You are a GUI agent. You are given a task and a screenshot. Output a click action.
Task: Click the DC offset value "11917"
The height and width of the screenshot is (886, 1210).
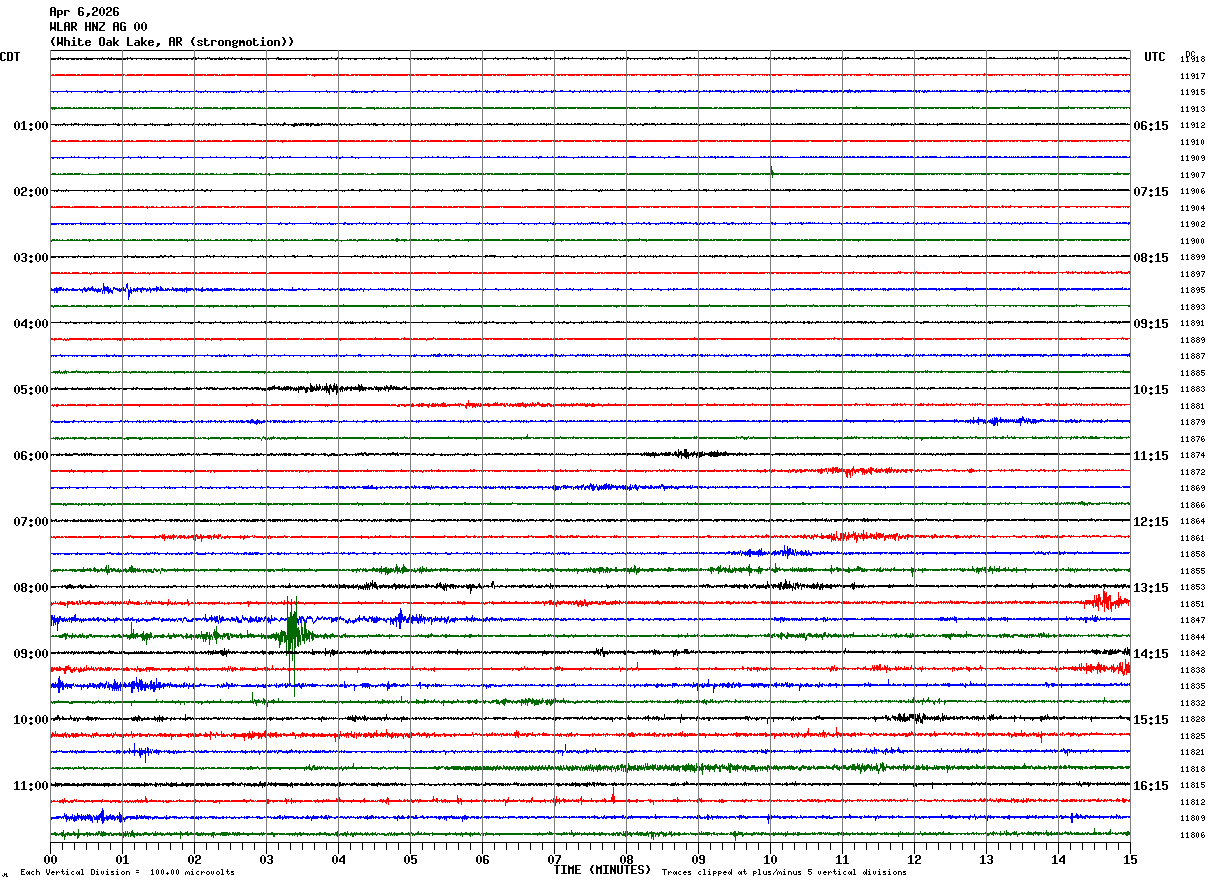coord(1192,77)
